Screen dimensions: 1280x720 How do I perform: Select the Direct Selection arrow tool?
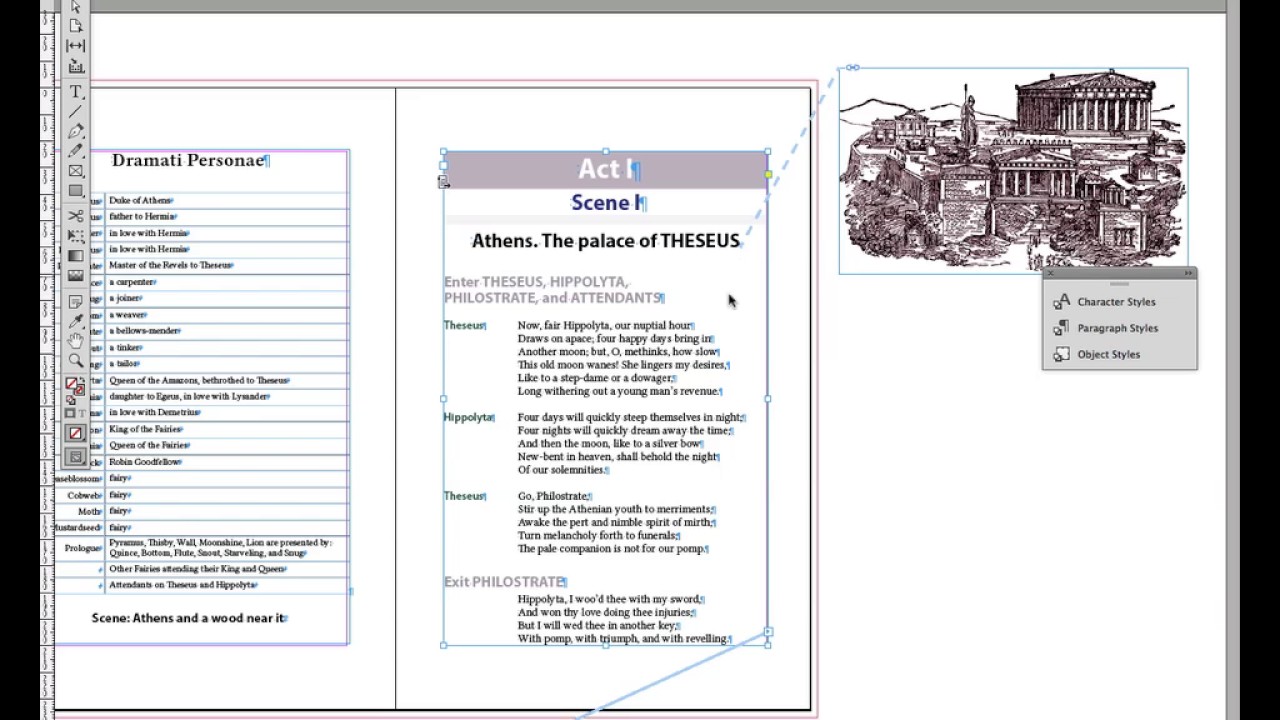click(76, 7)
